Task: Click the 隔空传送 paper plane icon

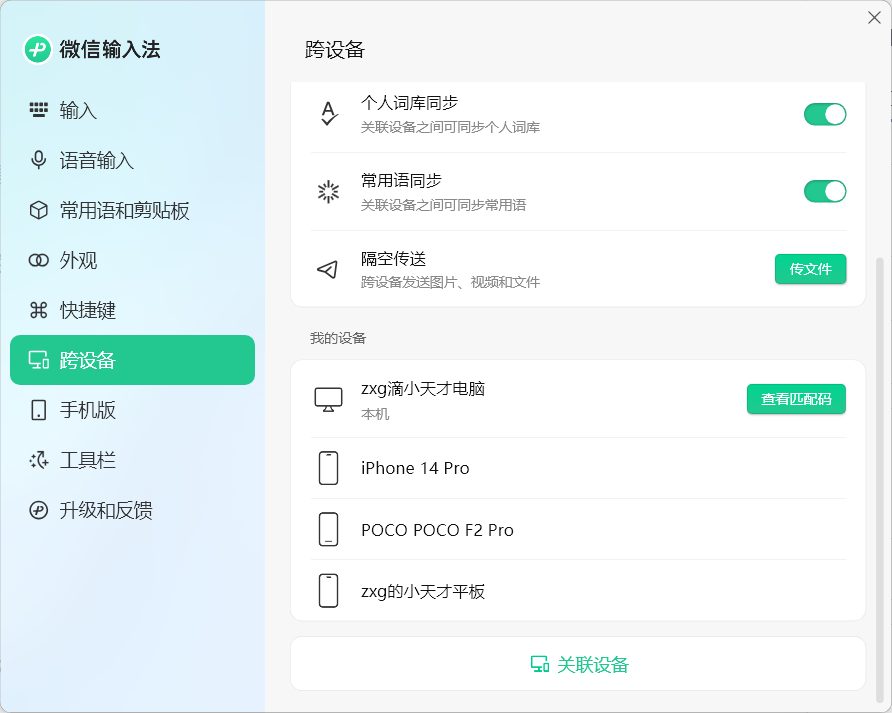Action: 328,269
